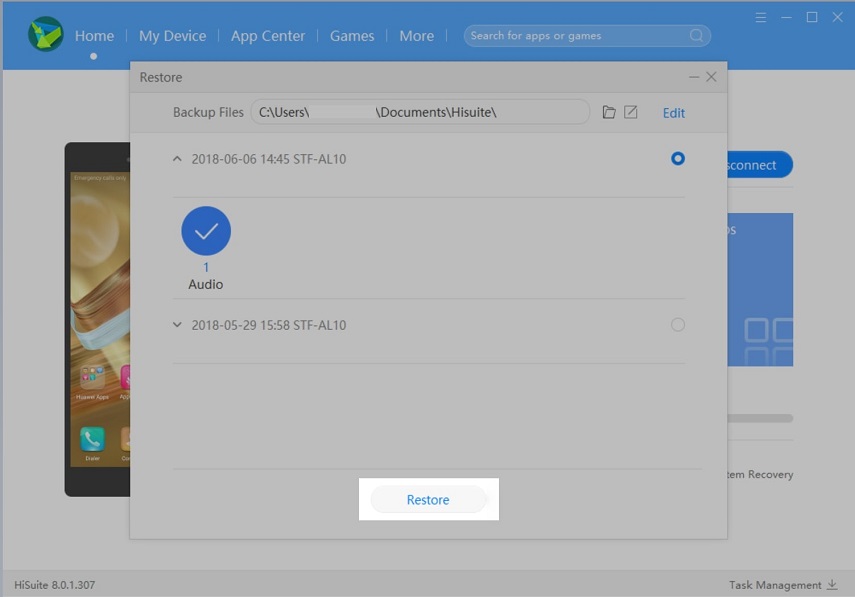Click the phone screen preview thumbnail
Viewport: 855px width, 597px height.
98,320
